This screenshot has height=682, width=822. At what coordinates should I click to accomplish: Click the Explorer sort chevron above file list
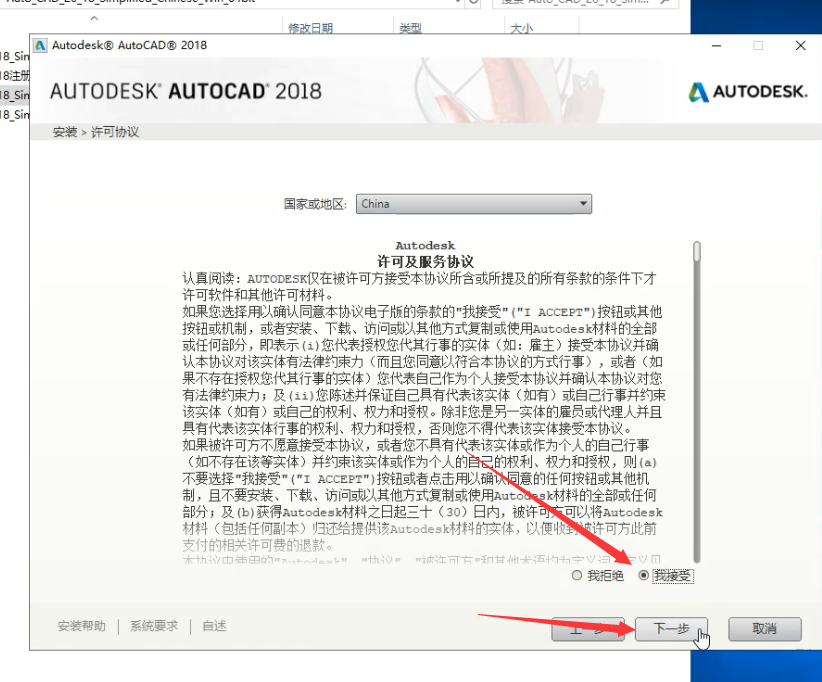click(94, 18)
